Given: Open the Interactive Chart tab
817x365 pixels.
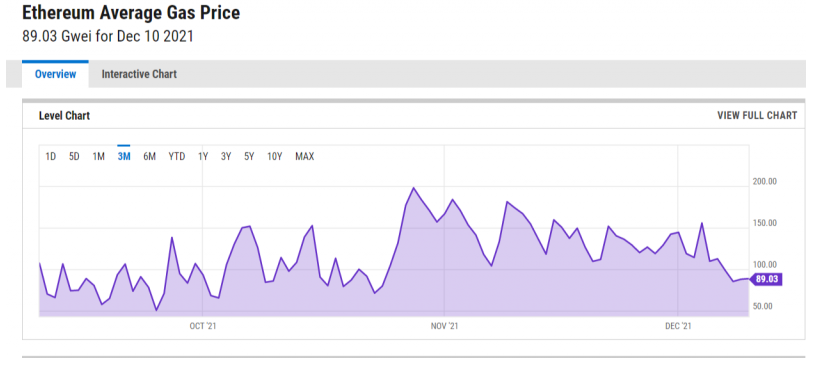Looking at the screenshot, I should click(x=139, y=74).
